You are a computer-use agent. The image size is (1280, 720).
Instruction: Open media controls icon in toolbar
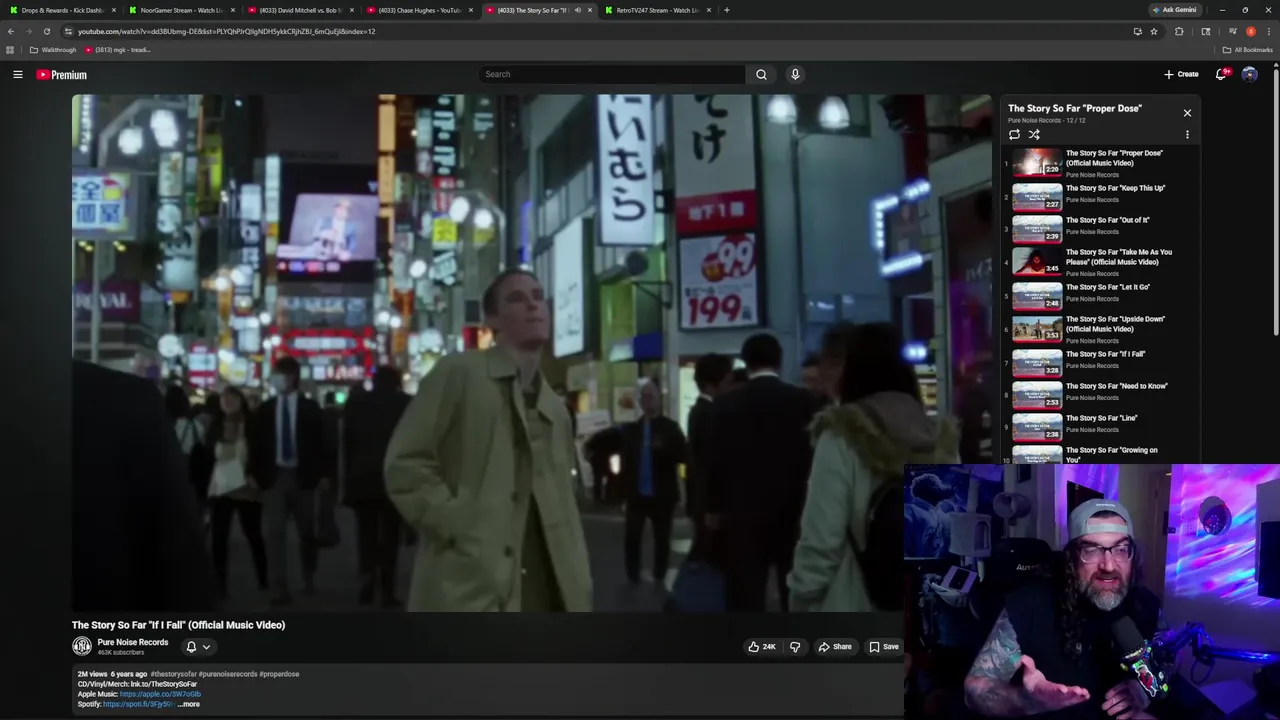[x=1233, y=31]
